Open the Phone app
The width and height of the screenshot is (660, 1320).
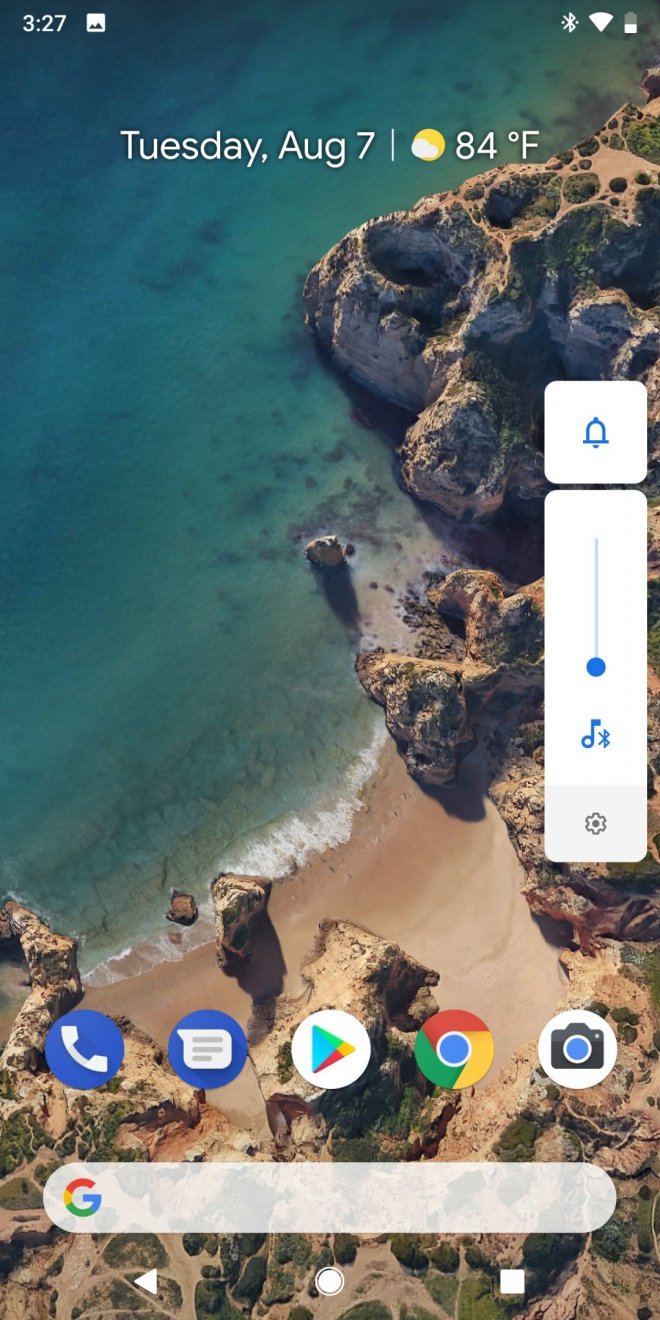pyautogui.click(x=85, y=1049)
